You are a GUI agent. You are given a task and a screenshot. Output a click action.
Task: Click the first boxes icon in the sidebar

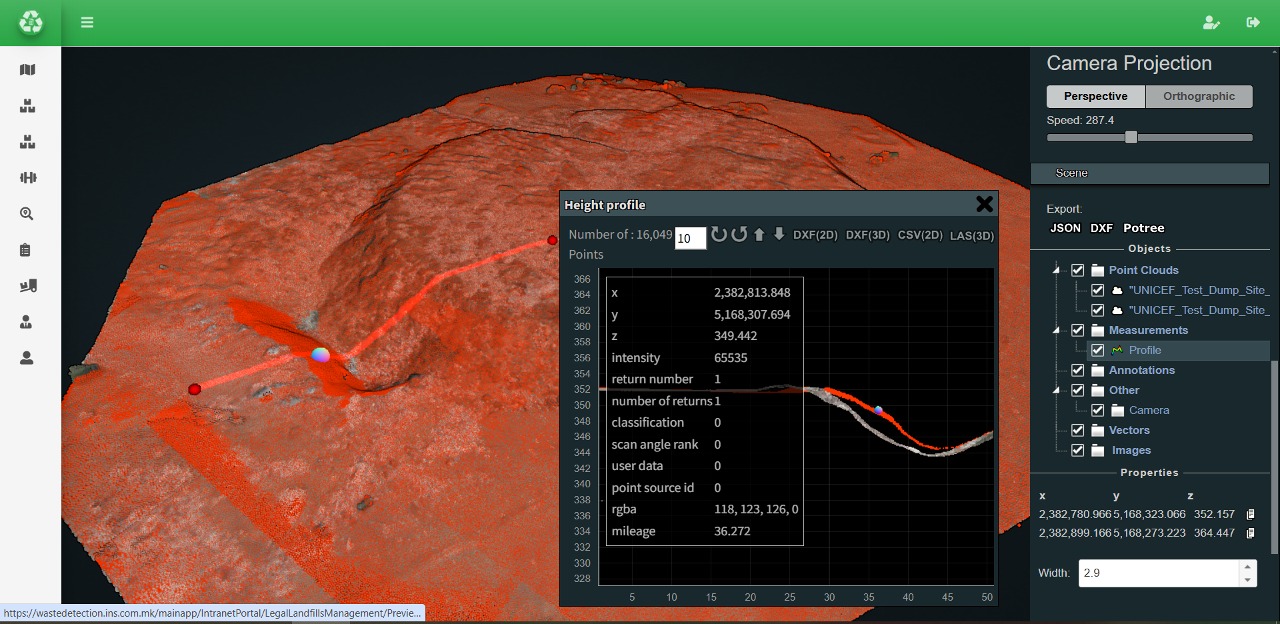point(27,106)
